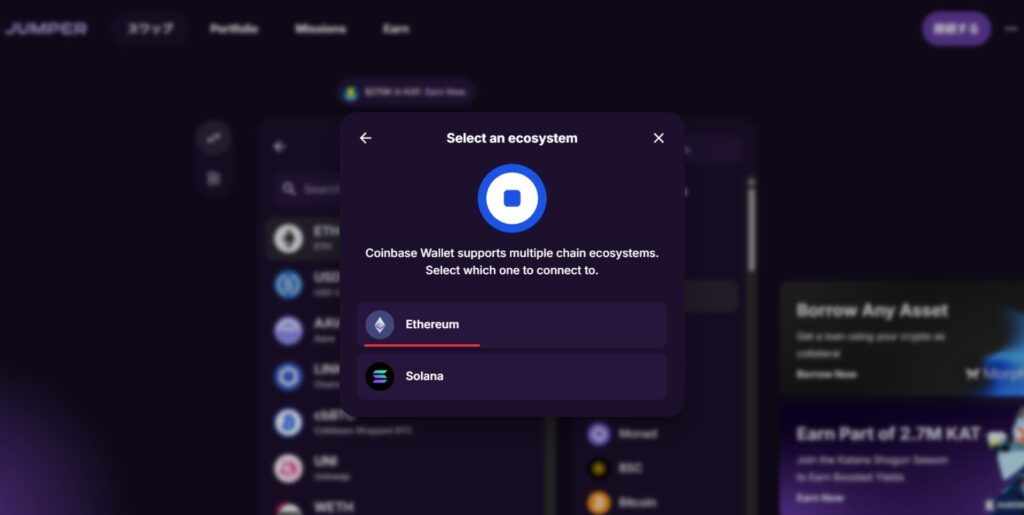Click the Ethereum diamond icon
The image size is (1024, 515).
click(380, 325)
